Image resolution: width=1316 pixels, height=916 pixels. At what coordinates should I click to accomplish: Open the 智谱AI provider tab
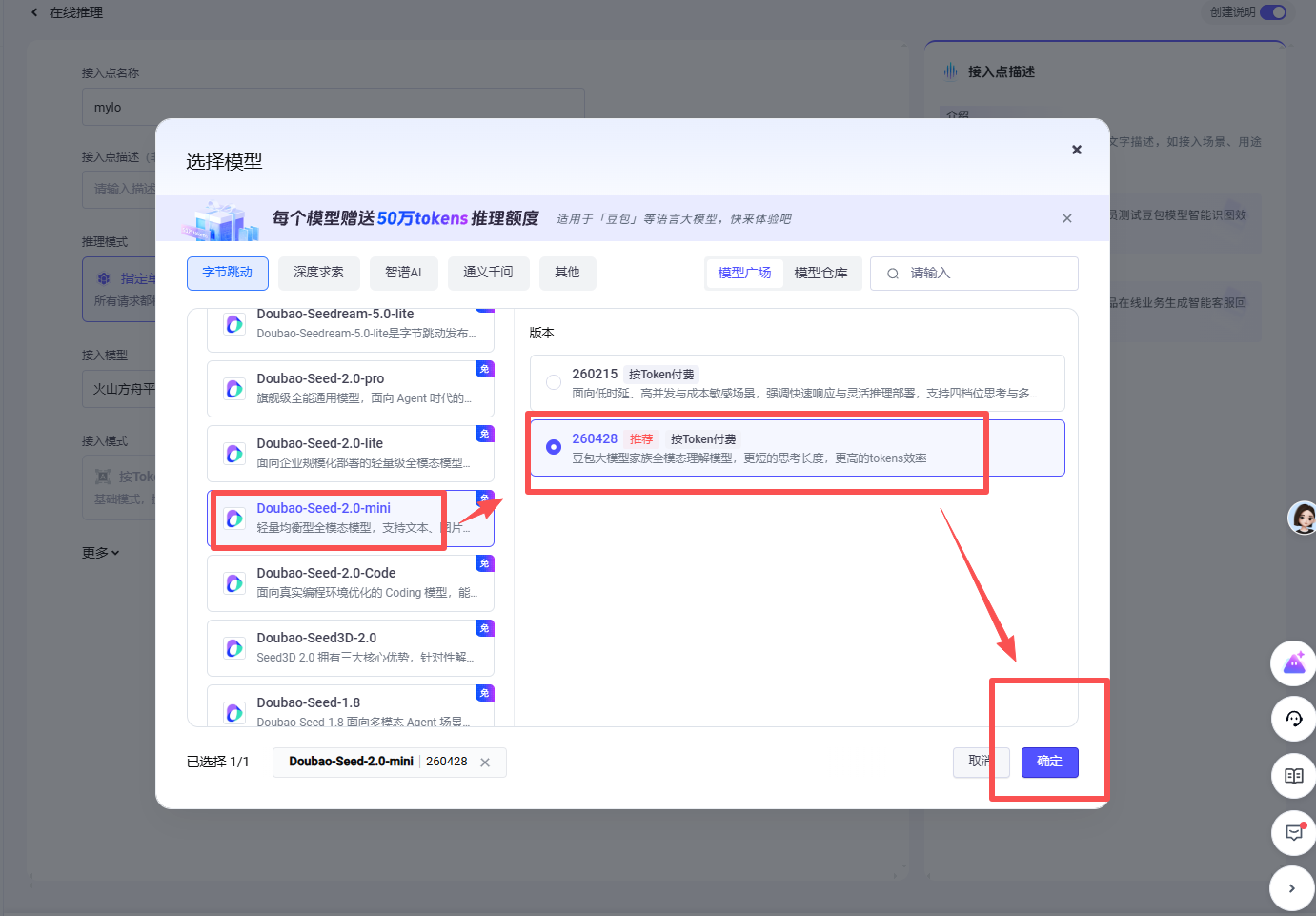click(403, 273)
